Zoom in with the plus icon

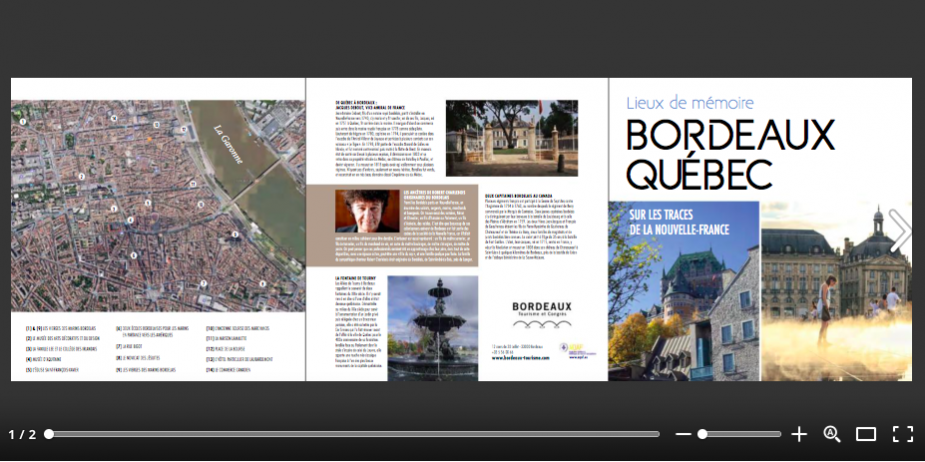(x=799, y=434)
